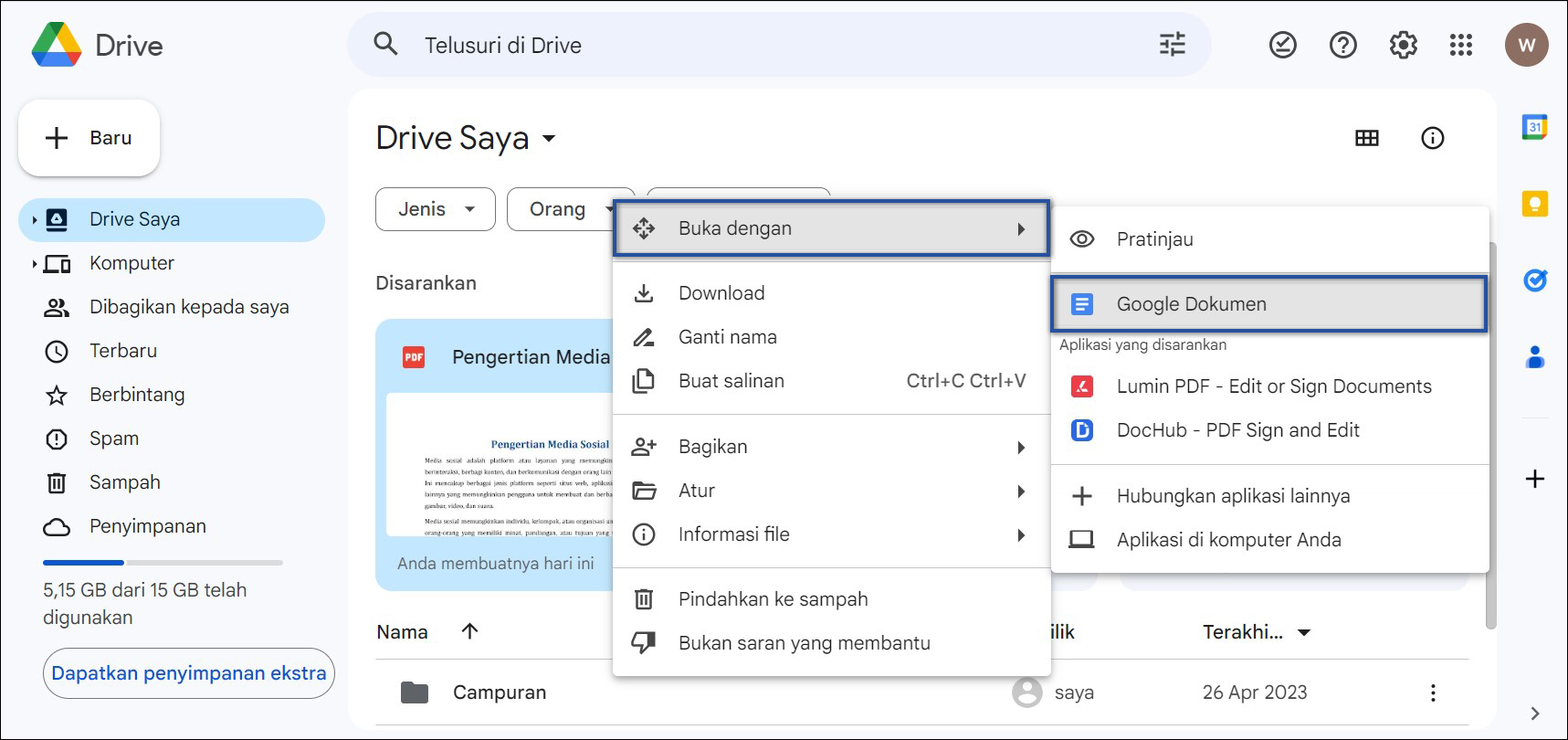Screen dimensions: 1568x740
Task: Select Drive Saya in sidebar
Action: coord(172,219)
